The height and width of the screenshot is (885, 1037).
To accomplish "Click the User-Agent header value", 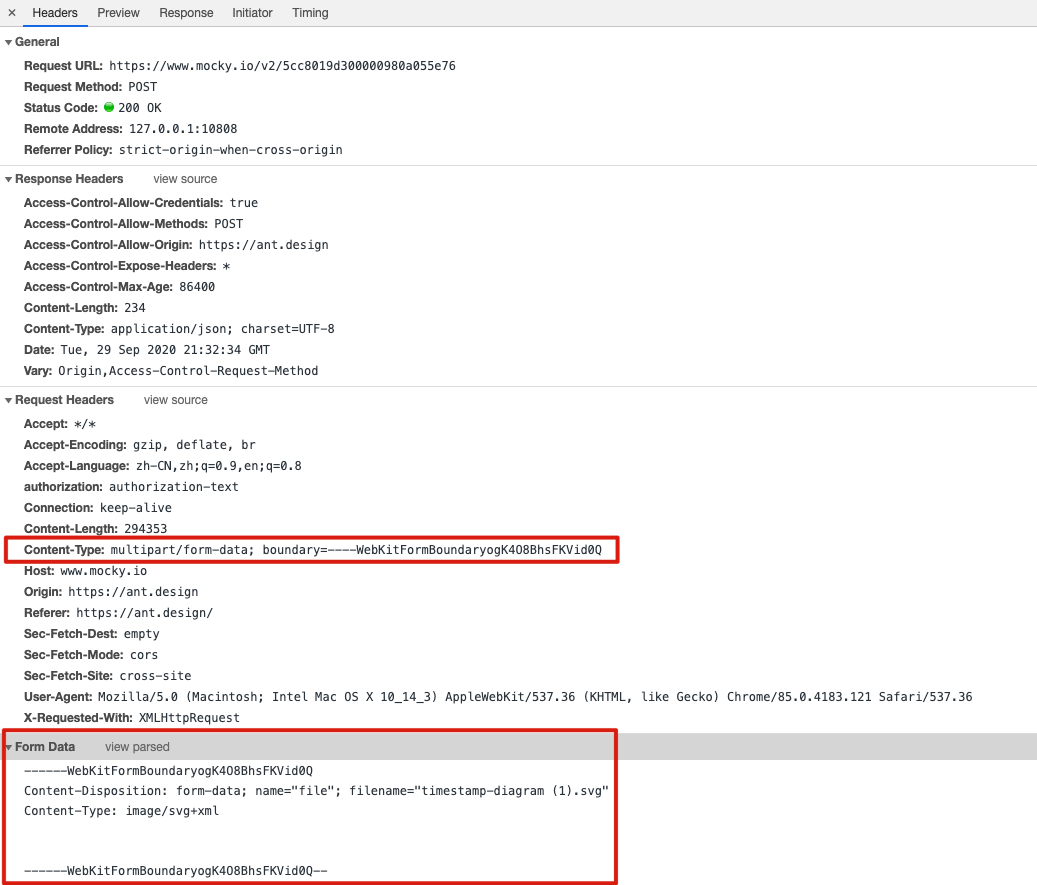I will pos(534,696).
